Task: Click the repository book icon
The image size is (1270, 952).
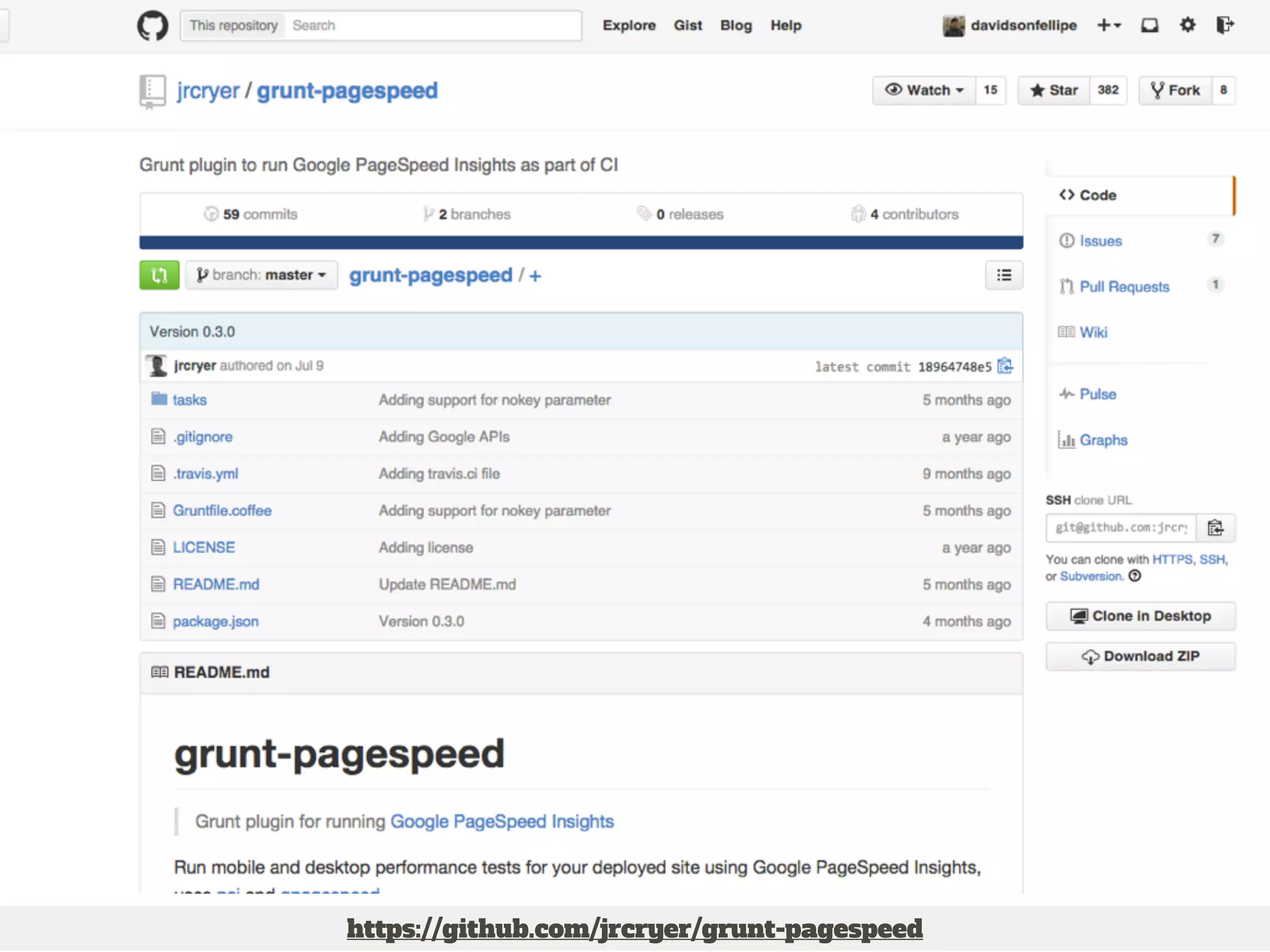Action: (x=153, y=92)
